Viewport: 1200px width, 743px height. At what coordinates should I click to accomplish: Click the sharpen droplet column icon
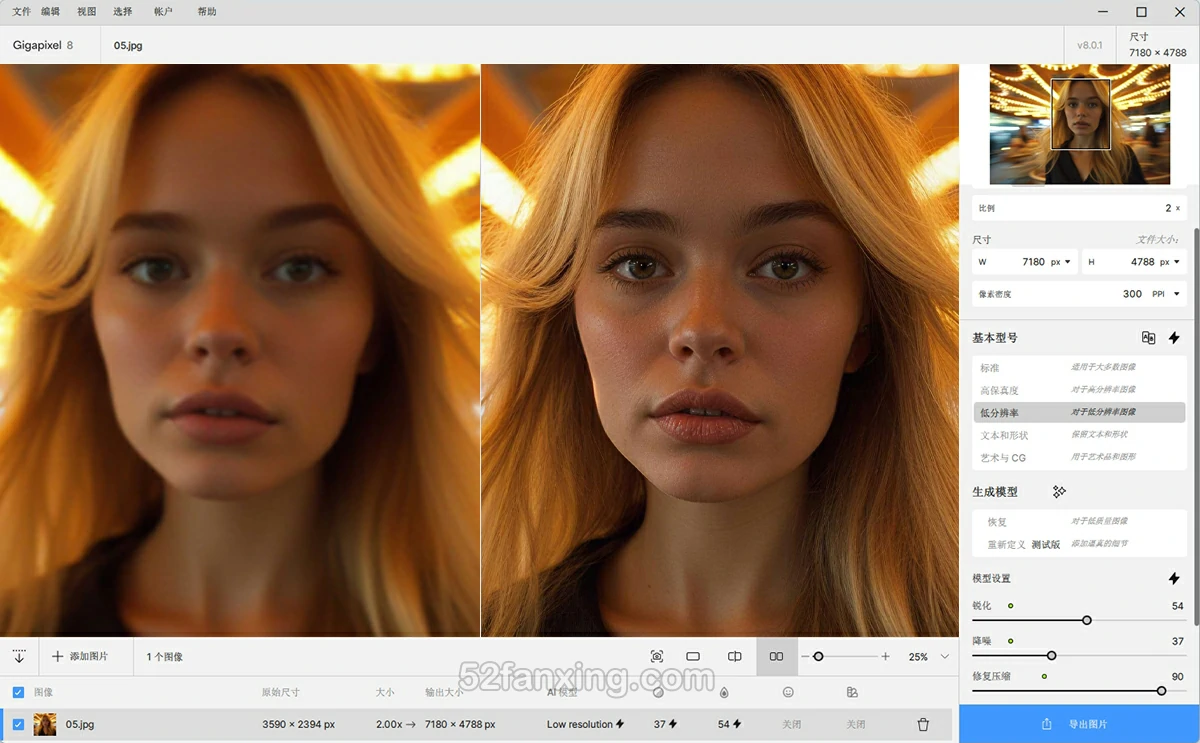click(x=723, y=692)
